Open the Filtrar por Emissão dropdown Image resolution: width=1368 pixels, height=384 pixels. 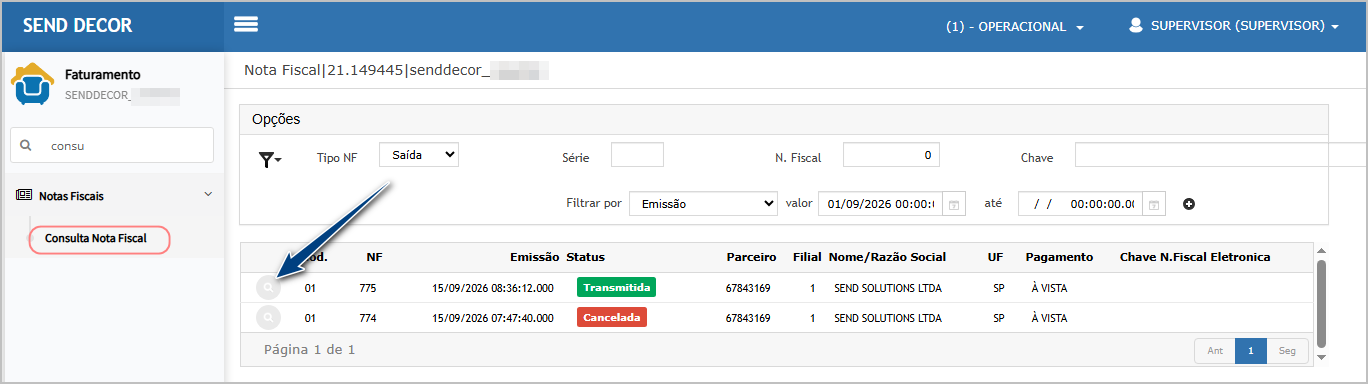pyautogui.click(x=703, y=204)
